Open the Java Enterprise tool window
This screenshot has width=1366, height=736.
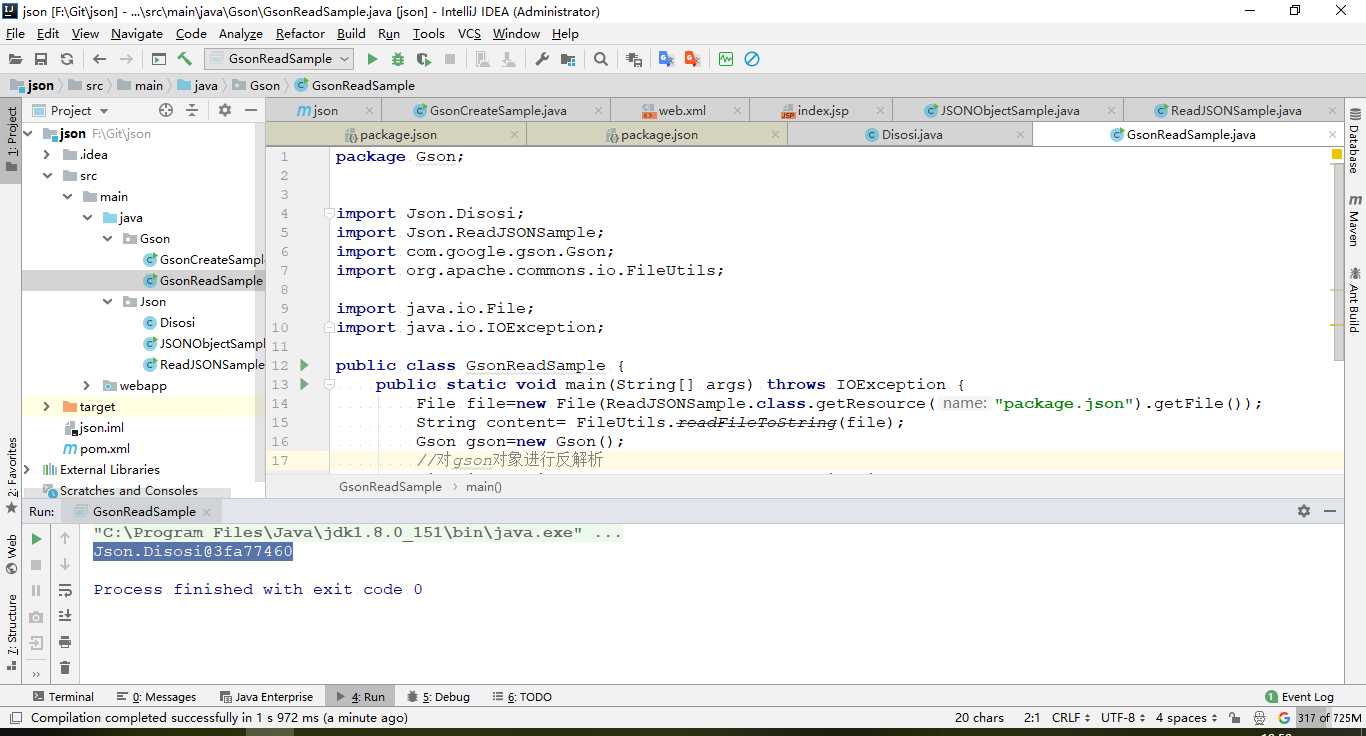click(x=265, y=697)
